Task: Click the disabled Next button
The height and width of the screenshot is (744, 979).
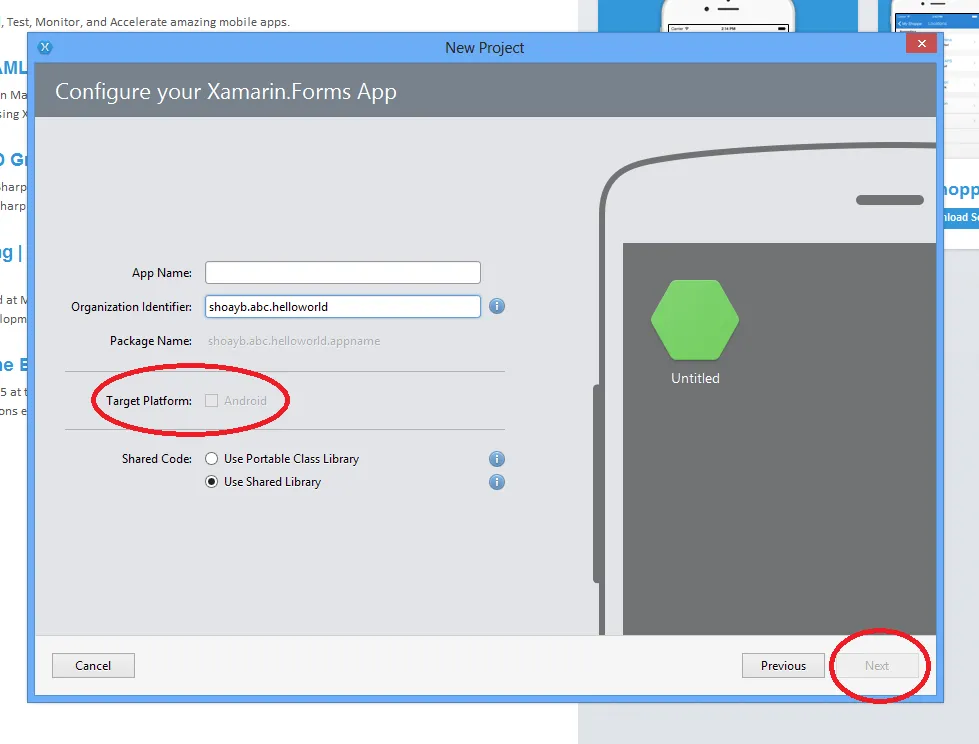Action: [x=877, y=665]
